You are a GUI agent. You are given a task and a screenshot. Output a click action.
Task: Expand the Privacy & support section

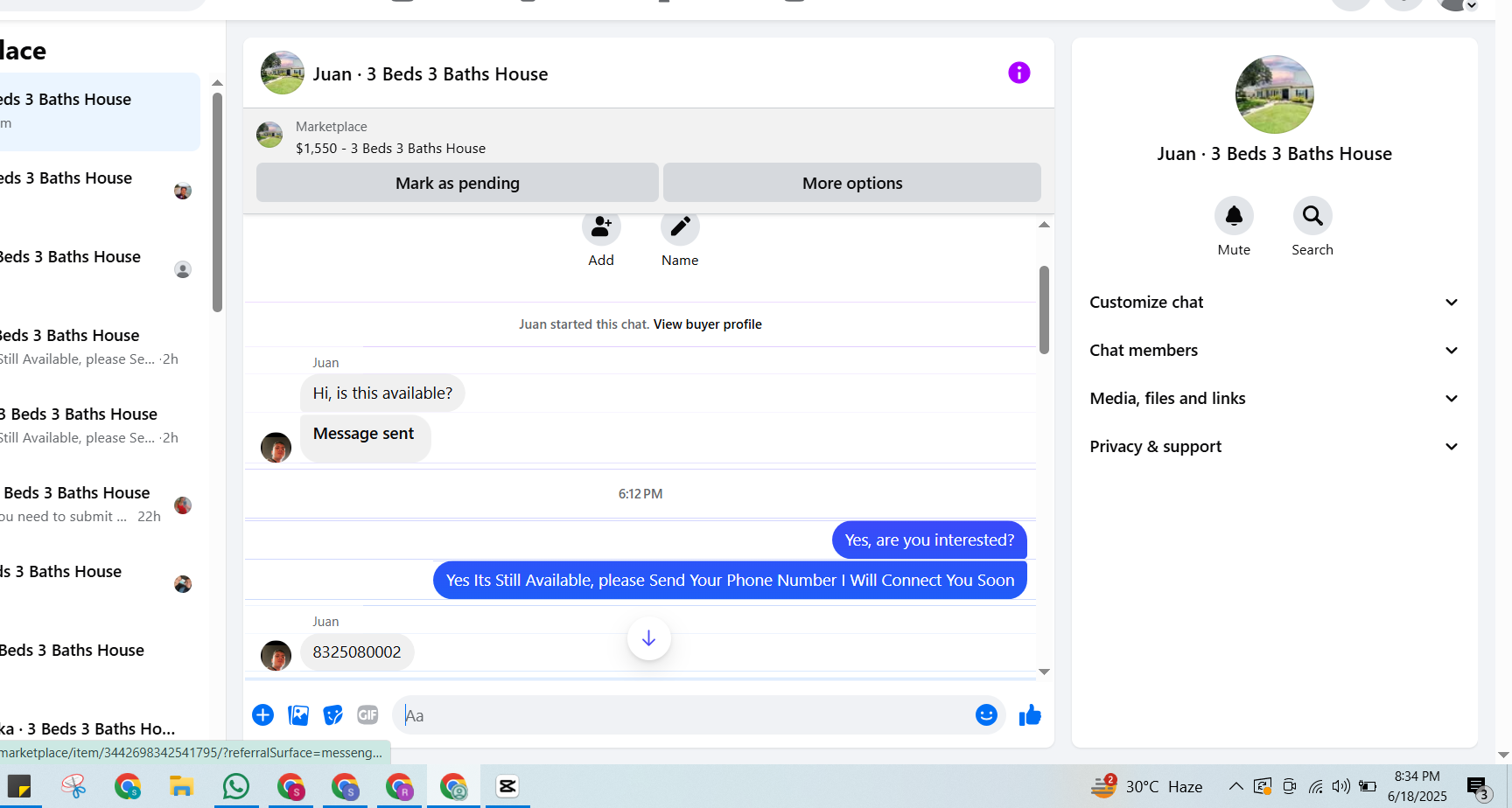click(x=1274, y=447)
